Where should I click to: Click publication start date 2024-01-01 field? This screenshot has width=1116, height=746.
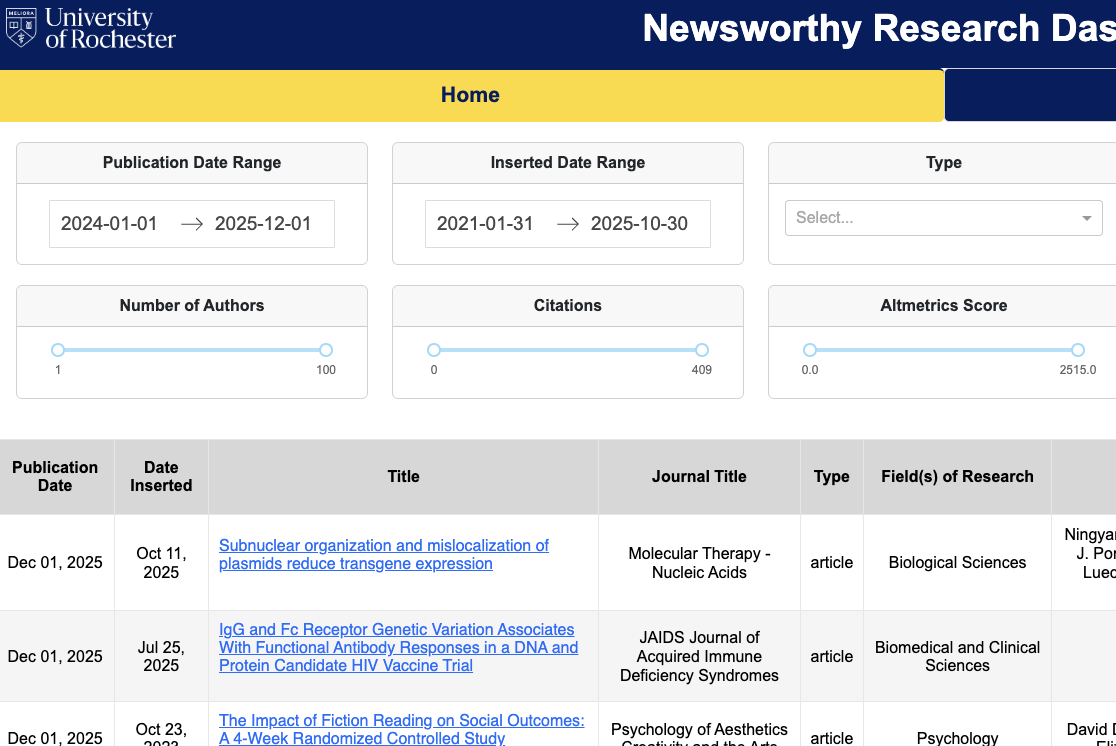pos(109,224)
